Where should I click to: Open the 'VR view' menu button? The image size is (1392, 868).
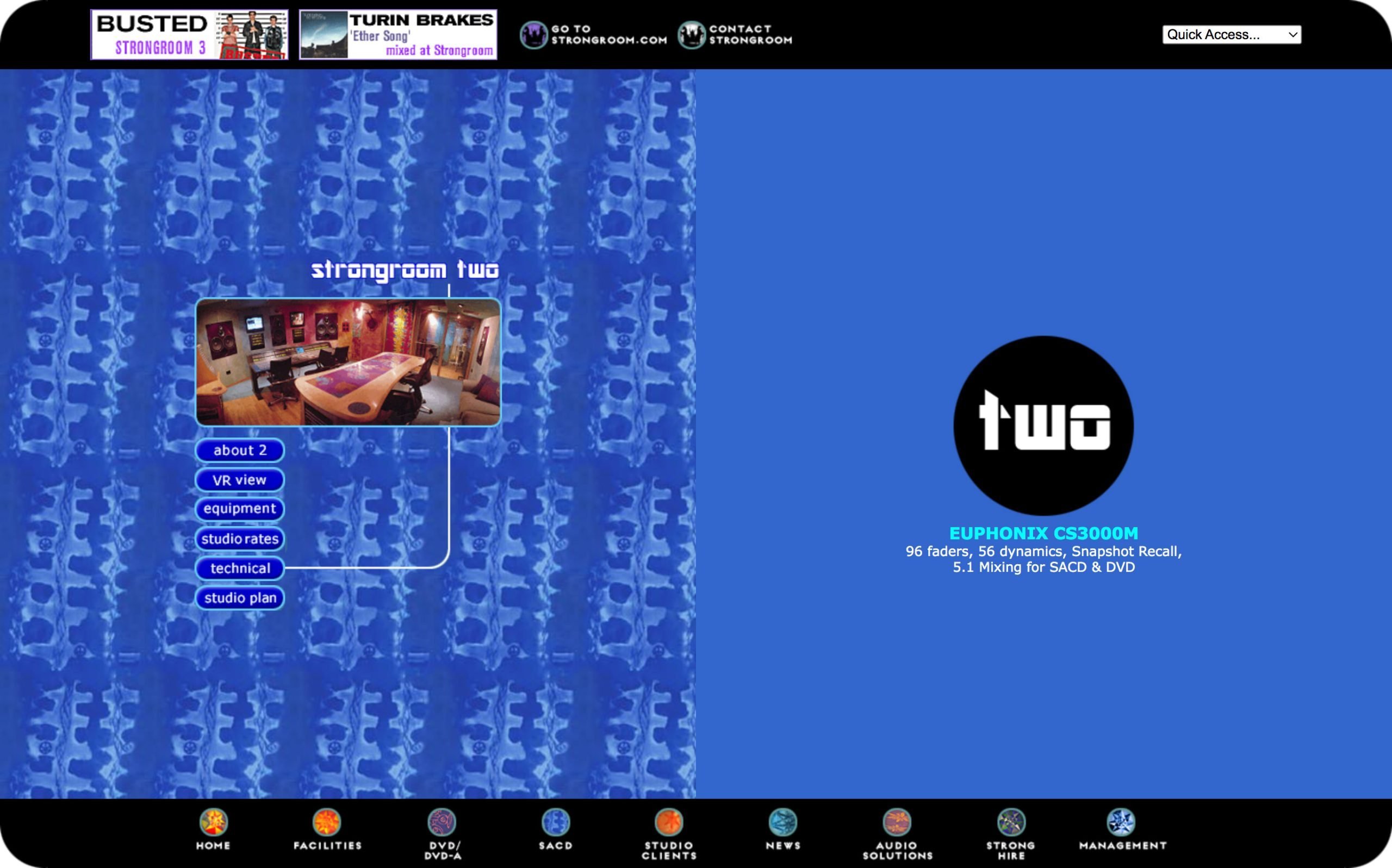(x=240, y=480)
